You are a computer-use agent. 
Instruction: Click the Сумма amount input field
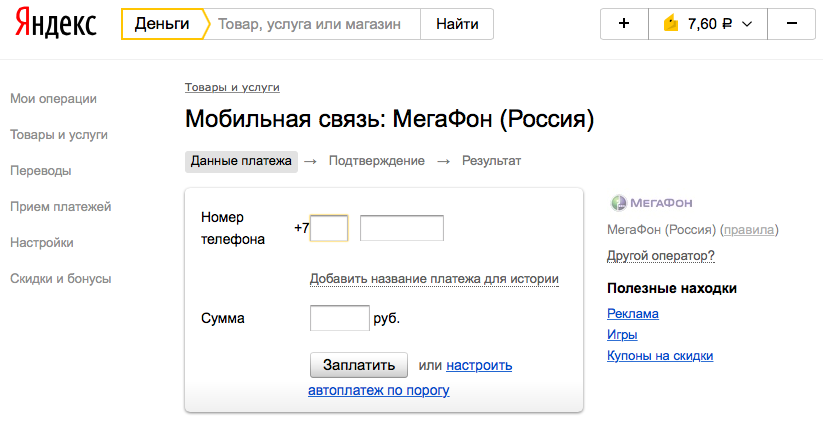(x=340, y=318)
